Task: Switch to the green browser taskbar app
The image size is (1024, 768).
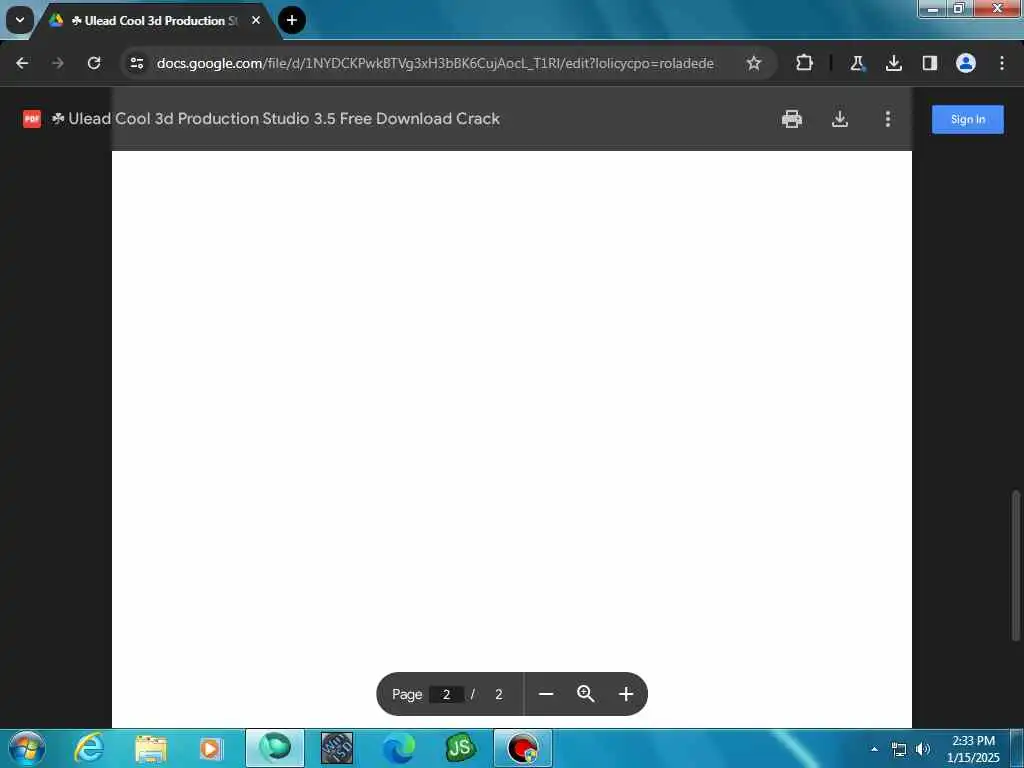Action: tap(275, 748)
